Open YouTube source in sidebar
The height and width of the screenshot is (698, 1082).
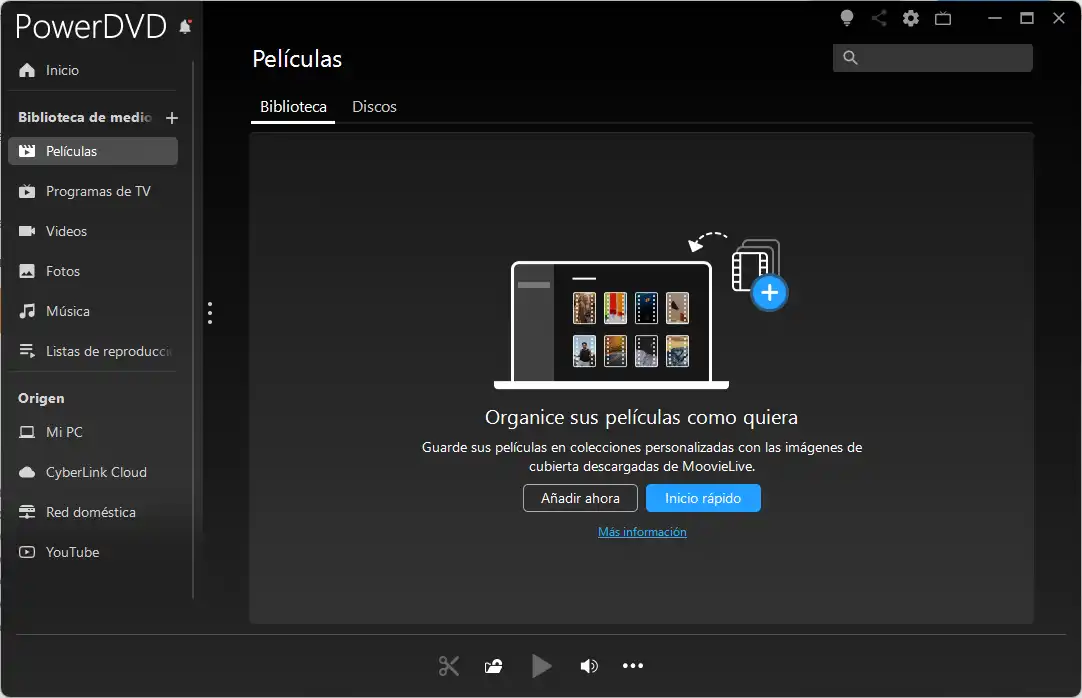point(93,552)
